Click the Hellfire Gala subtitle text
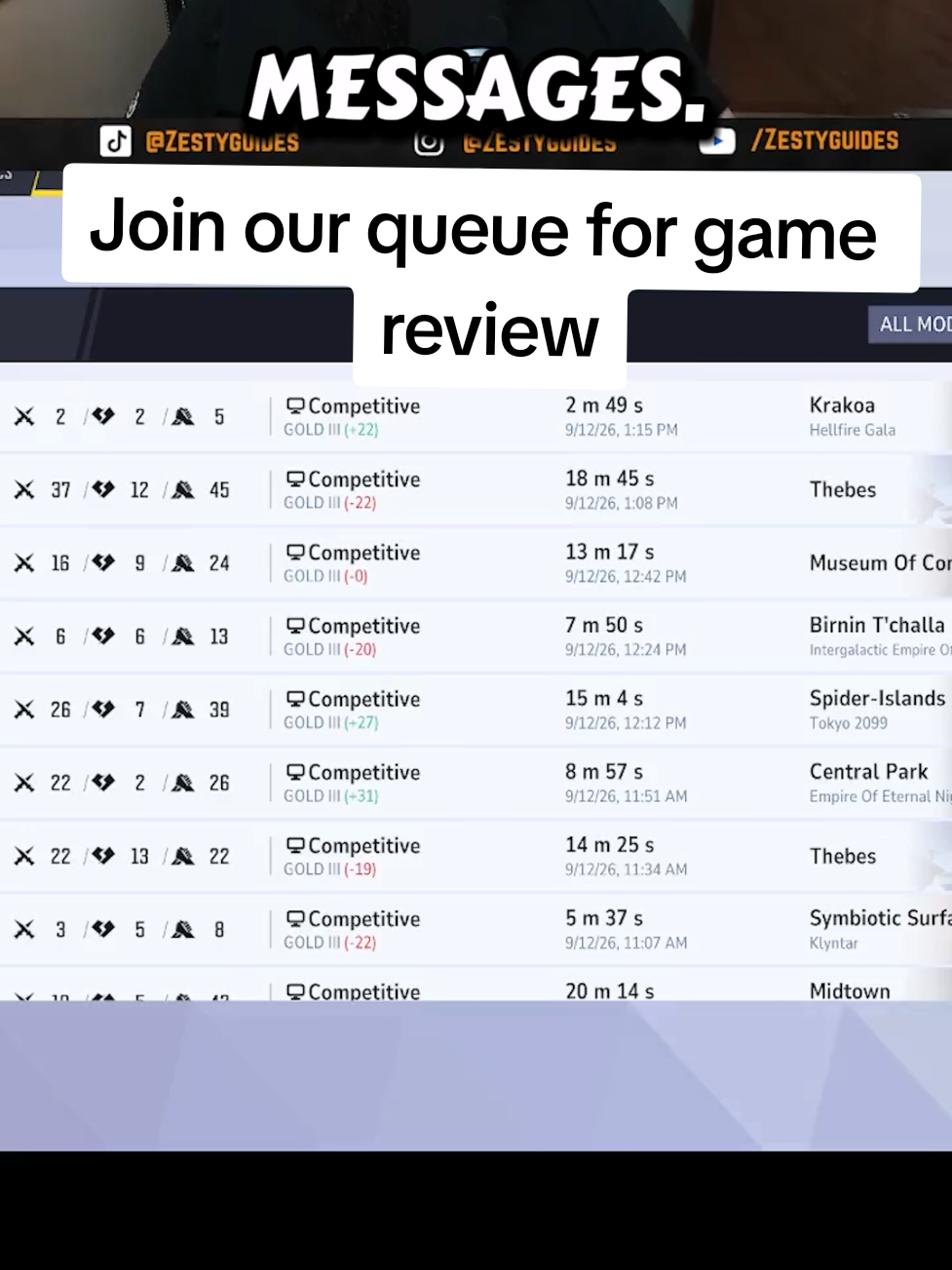 (x=852, y=430)
